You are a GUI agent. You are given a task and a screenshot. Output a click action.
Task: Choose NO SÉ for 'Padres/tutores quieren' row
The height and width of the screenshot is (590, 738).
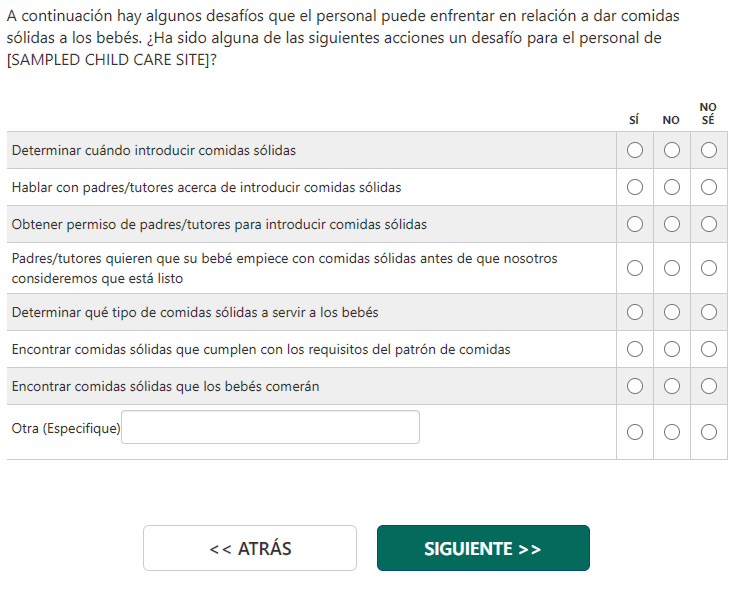tap(709, 268)
